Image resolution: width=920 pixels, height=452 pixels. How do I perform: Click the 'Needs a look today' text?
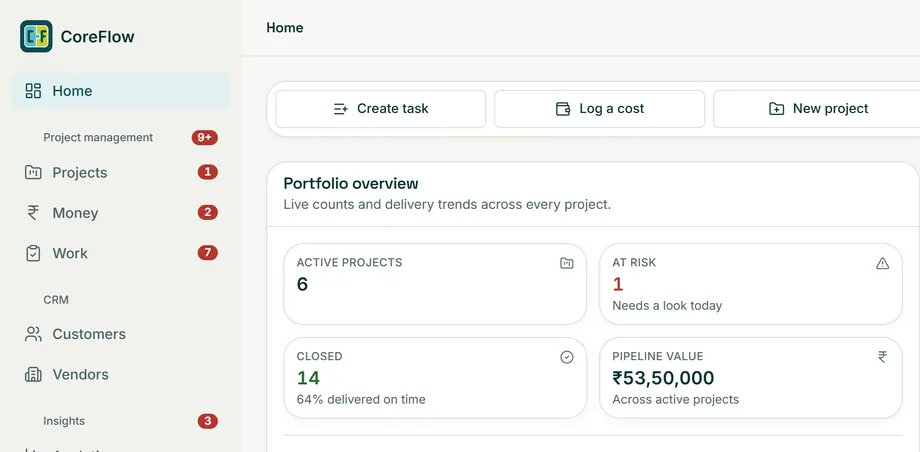[667, 306]
